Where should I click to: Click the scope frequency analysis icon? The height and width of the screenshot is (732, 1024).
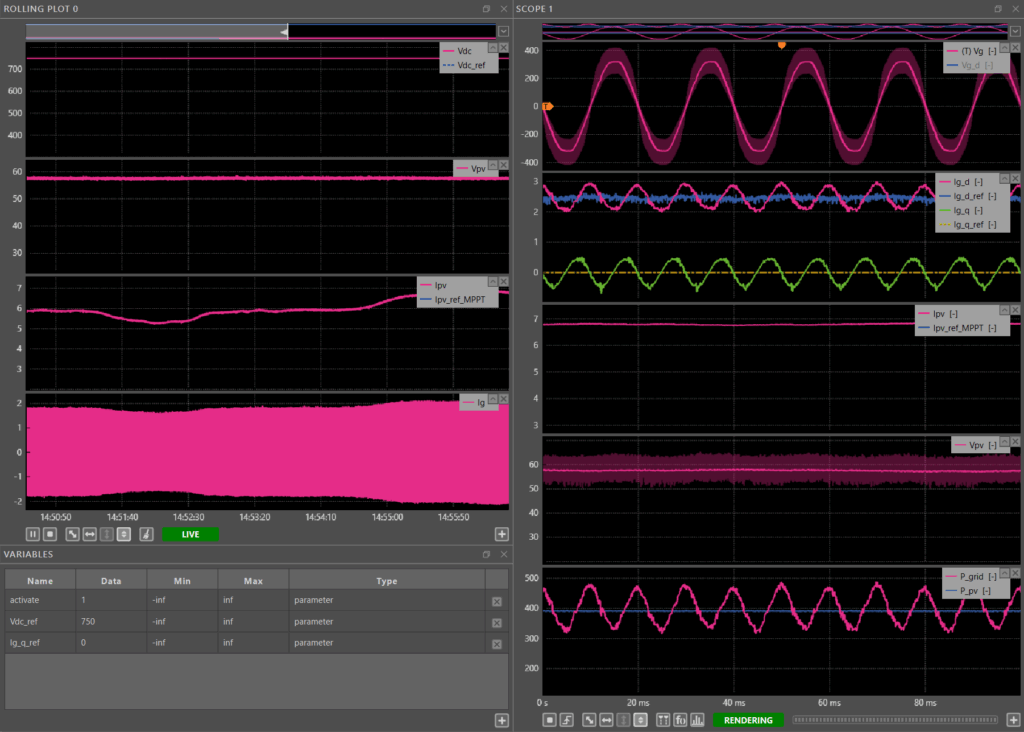680,720
